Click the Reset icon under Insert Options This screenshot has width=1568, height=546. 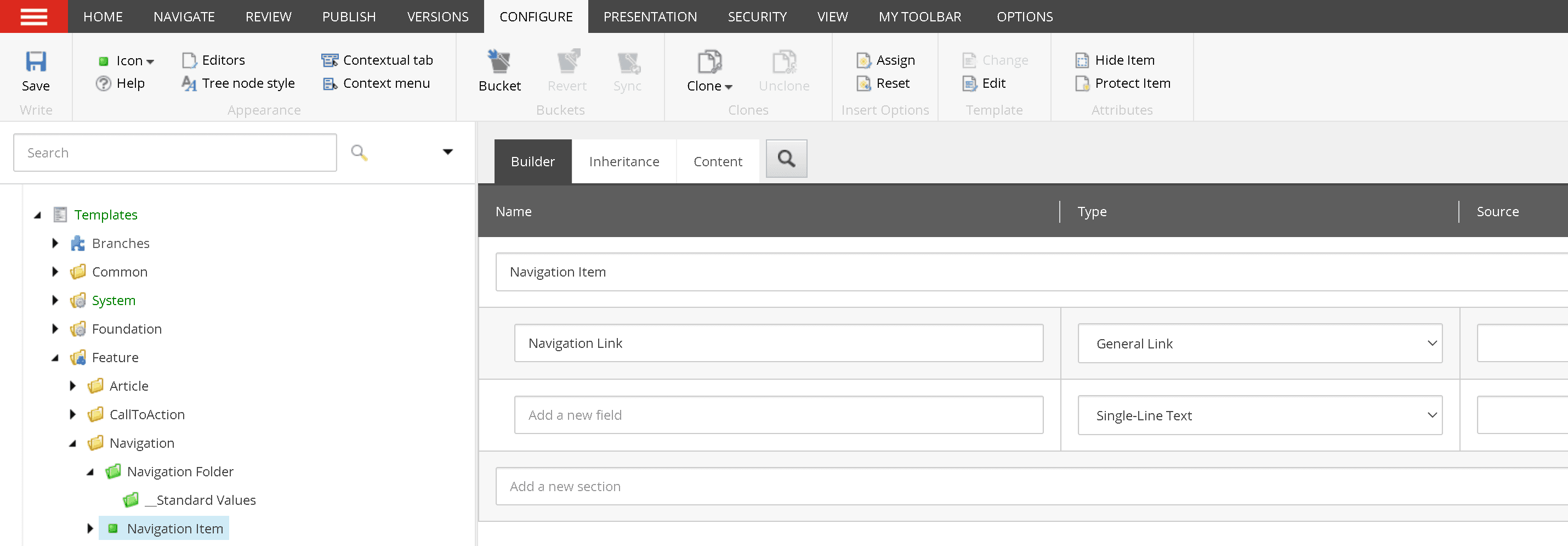[x=863, y=83]
